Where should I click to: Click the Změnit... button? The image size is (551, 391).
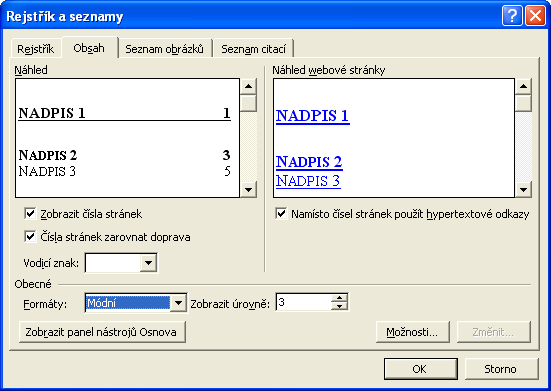493,332
